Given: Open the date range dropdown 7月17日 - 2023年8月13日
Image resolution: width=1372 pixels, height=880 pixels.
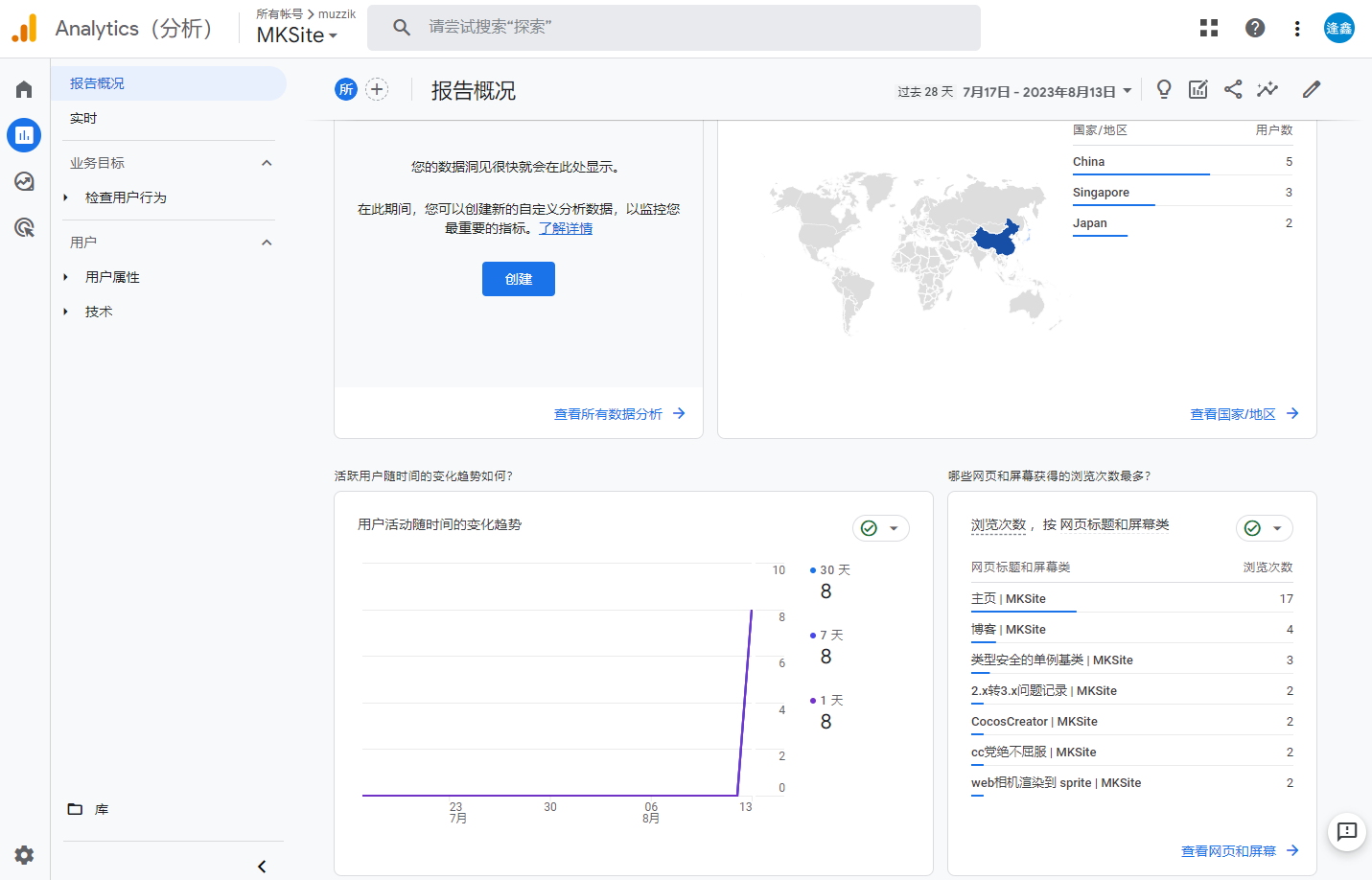Looking at the screenshot, I should coord(1047,92).
